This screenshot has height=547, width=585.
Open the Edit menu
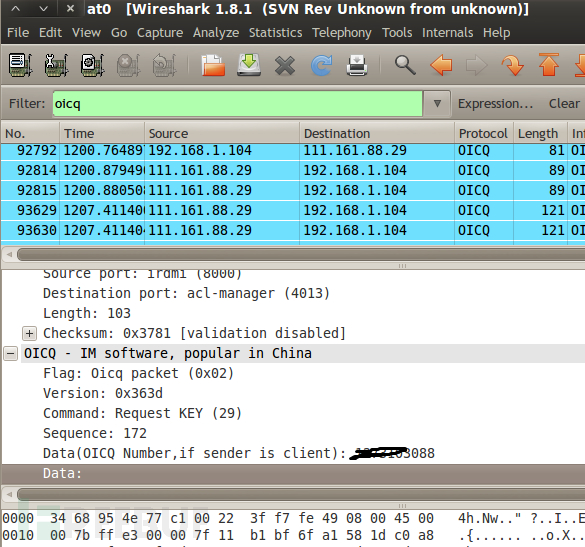[50, 32]
